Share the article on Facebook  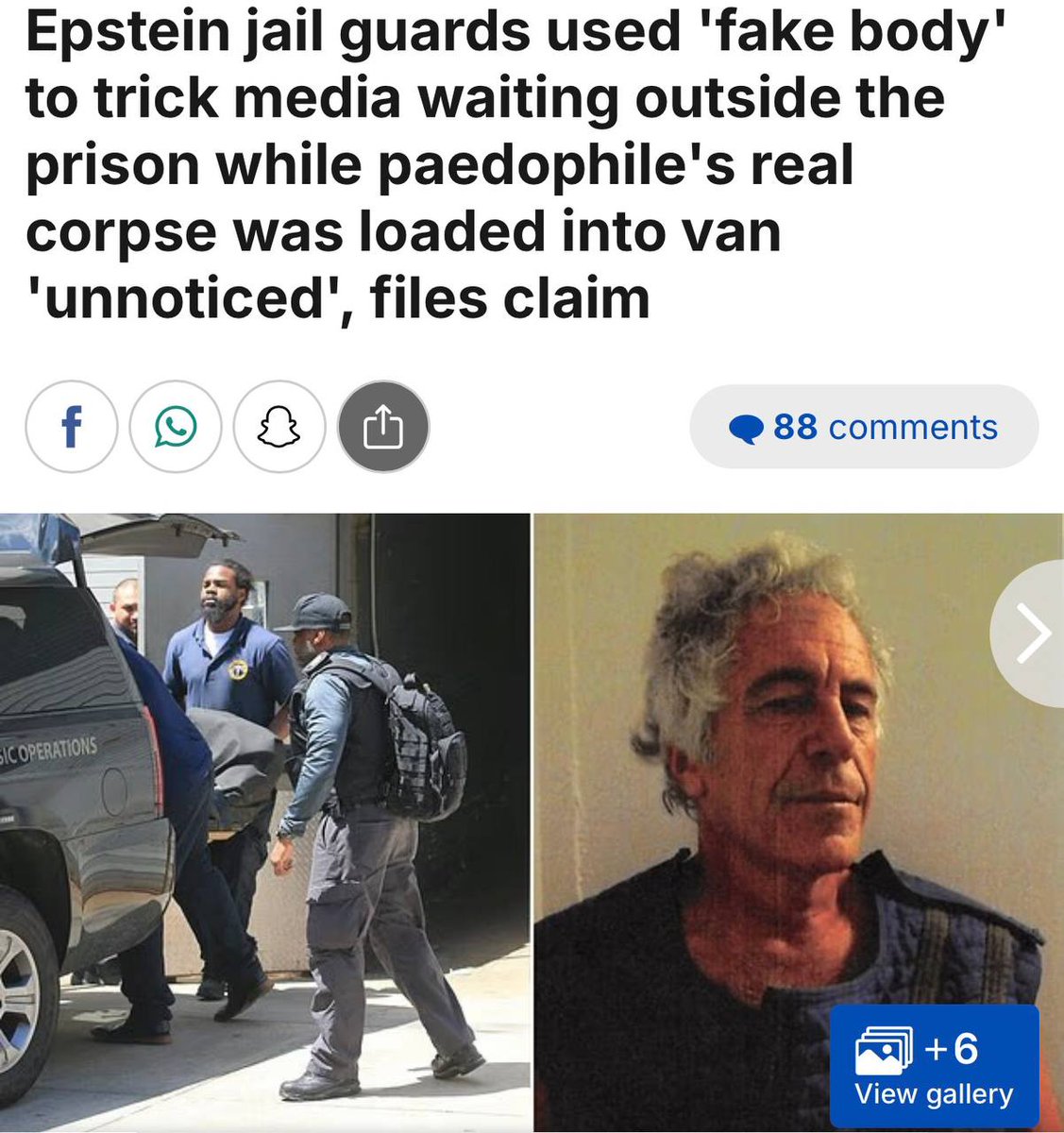click(71, 427)
